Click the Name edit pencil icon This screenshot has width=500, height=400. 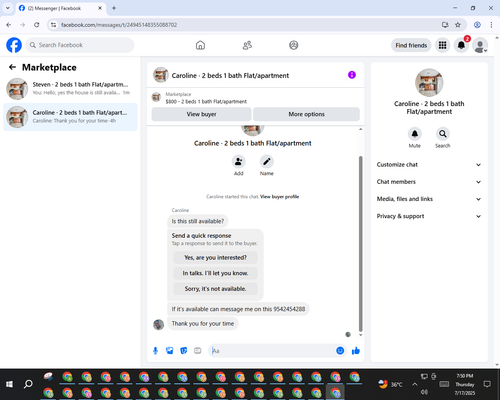pyautogui.click(x=267, y=162)
